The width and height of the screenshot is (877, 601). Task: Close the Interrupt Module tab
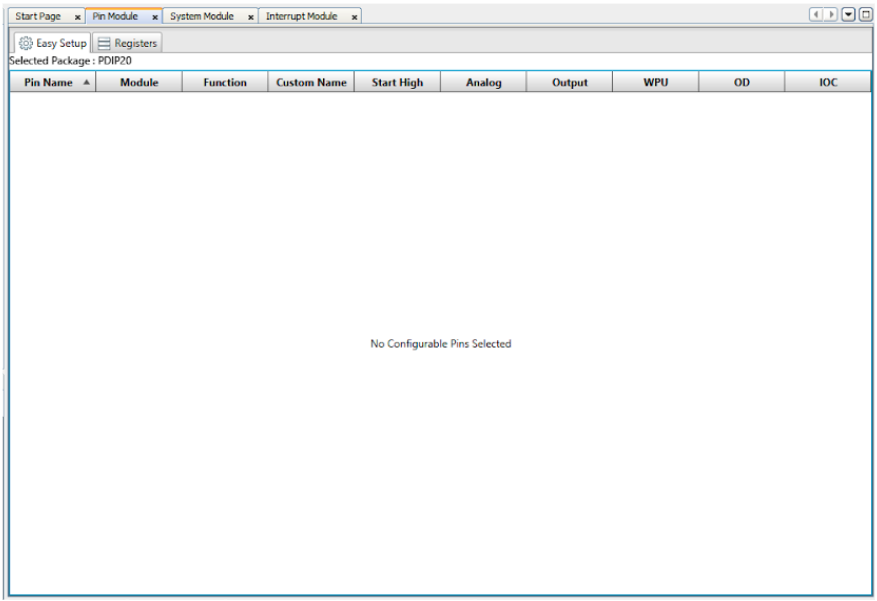point(354,17)
